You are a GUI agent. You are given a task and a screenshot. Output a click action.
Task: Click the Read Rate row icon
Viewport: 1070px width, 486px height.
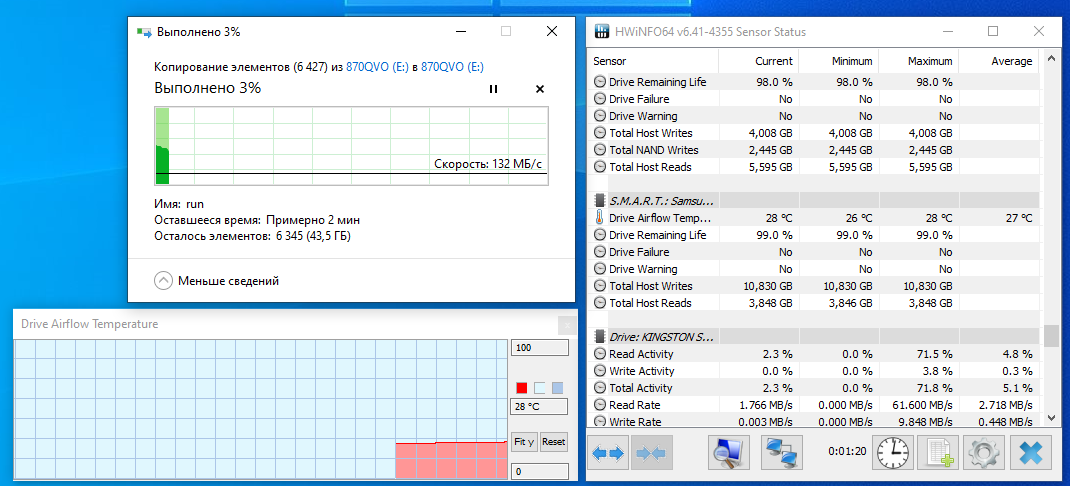pos(599,405)
